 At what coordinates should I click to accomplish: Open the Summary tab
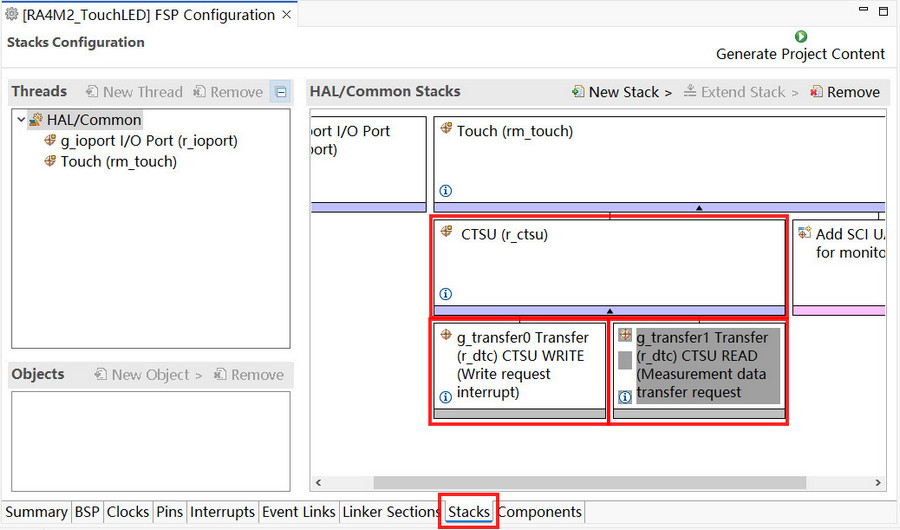(x=36, y=512)
